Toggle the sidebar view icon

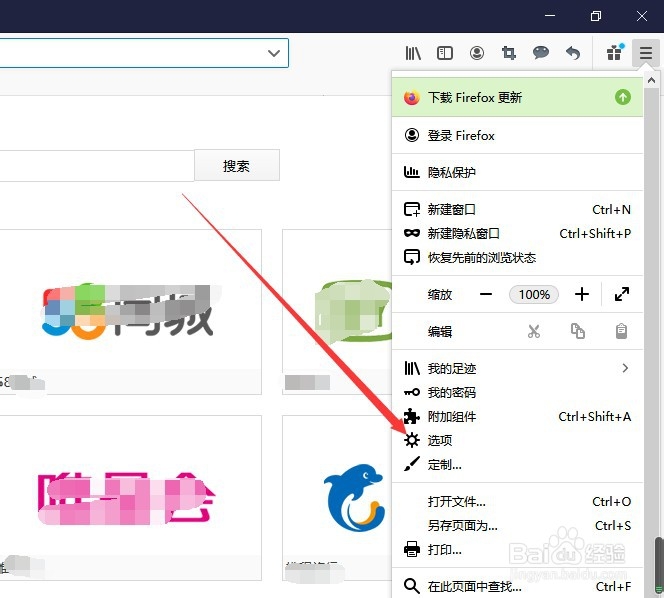tap(445, 53)
